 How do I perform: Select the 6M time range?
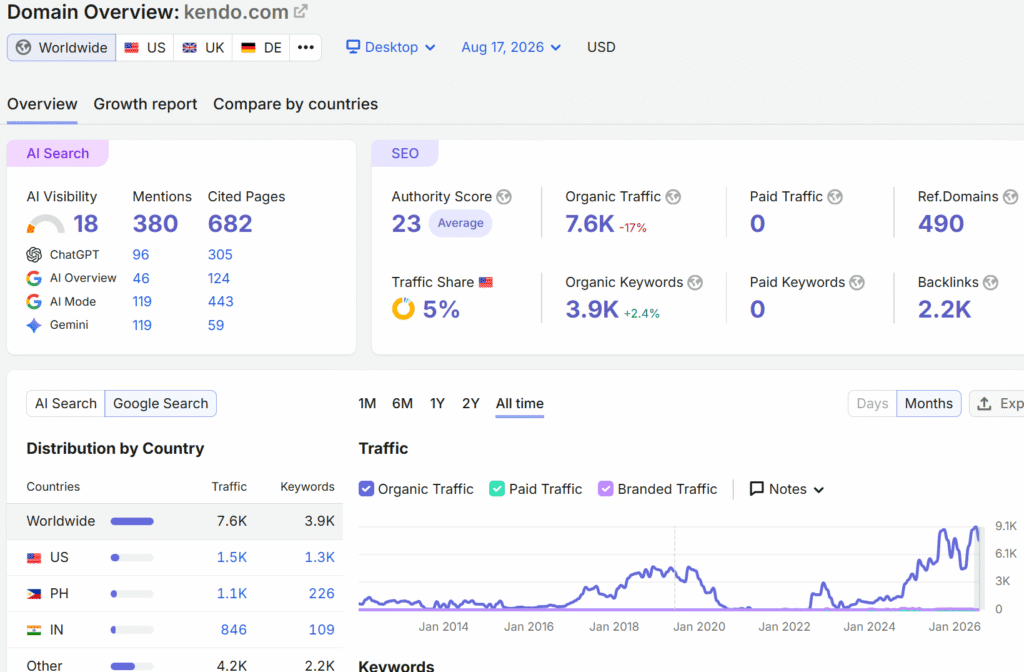click(402, 404)
